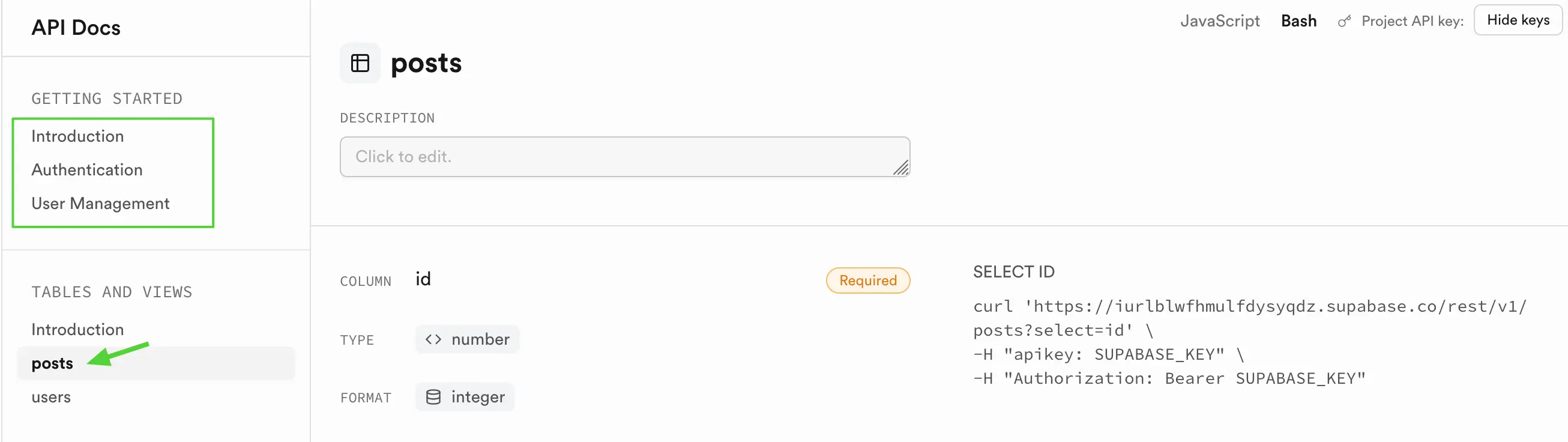Click the resize handle of description box
This screenshot has width=1568, height=442.
[901, 168]
